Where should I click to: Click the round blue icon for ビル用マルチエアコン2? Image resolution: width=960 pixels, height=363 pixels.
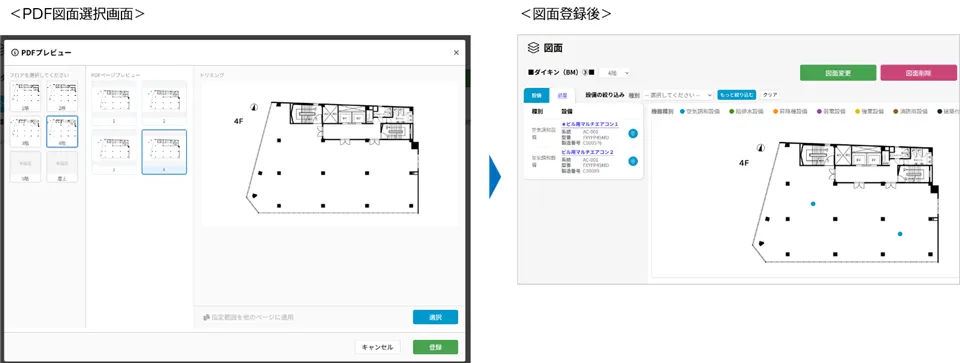[633, 161]
